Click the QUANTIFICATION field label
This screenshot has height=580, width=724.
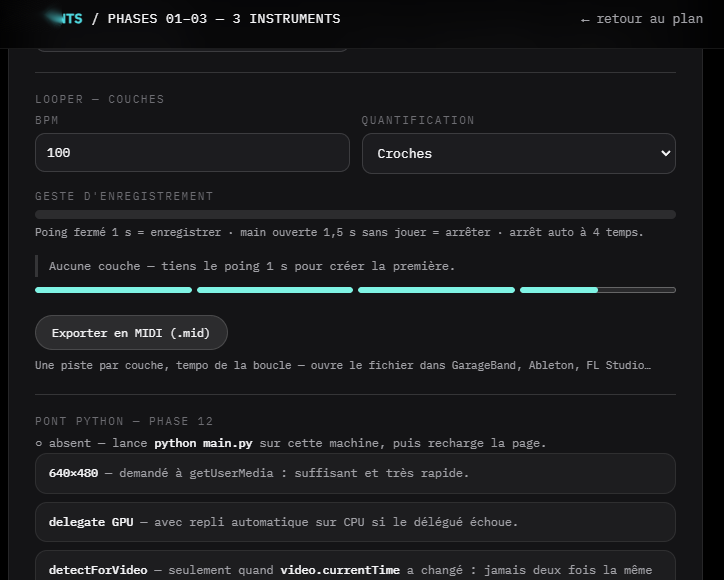(x=418, y=121)
